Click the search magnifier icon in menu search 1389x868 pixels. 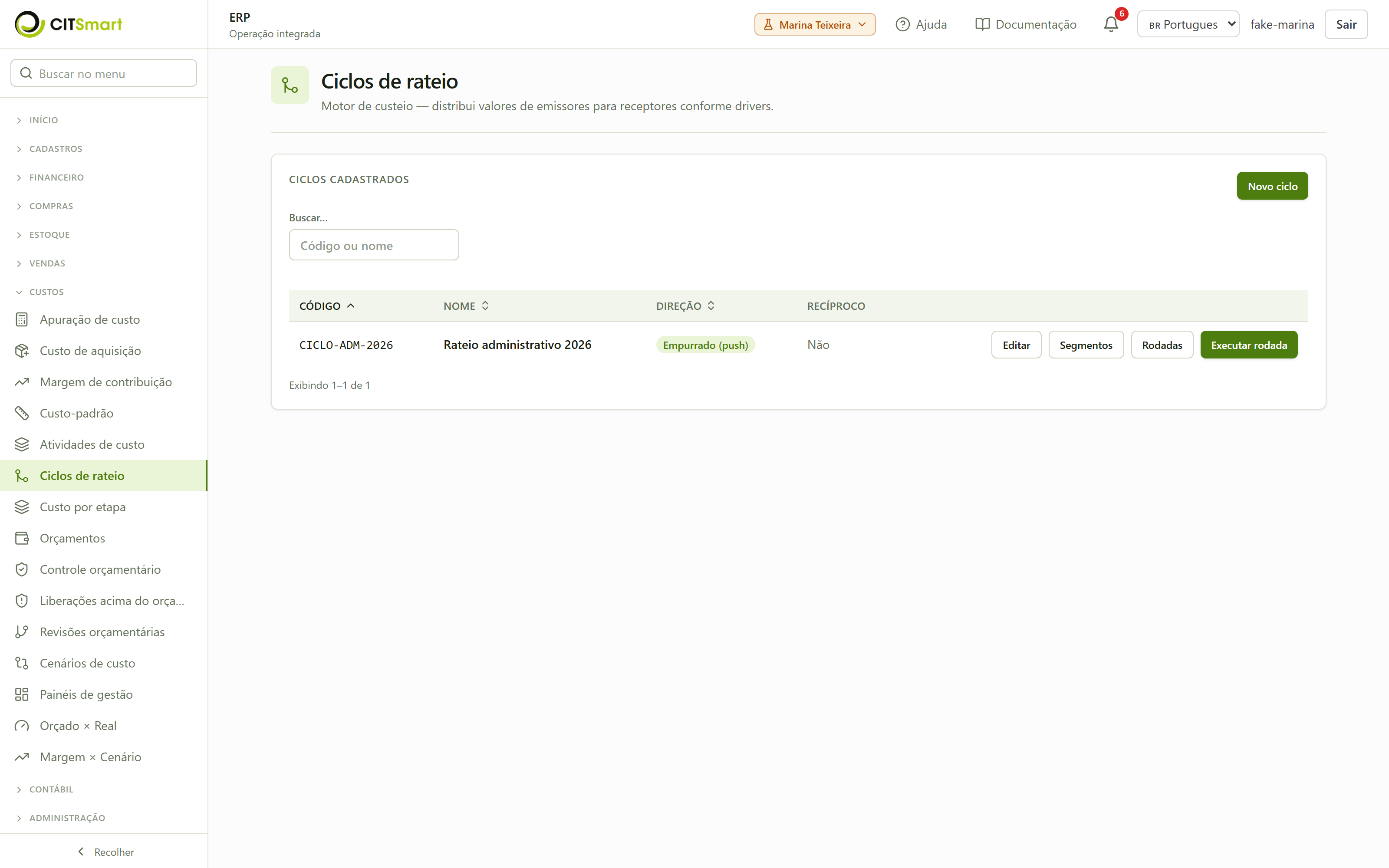pos(26,73)
